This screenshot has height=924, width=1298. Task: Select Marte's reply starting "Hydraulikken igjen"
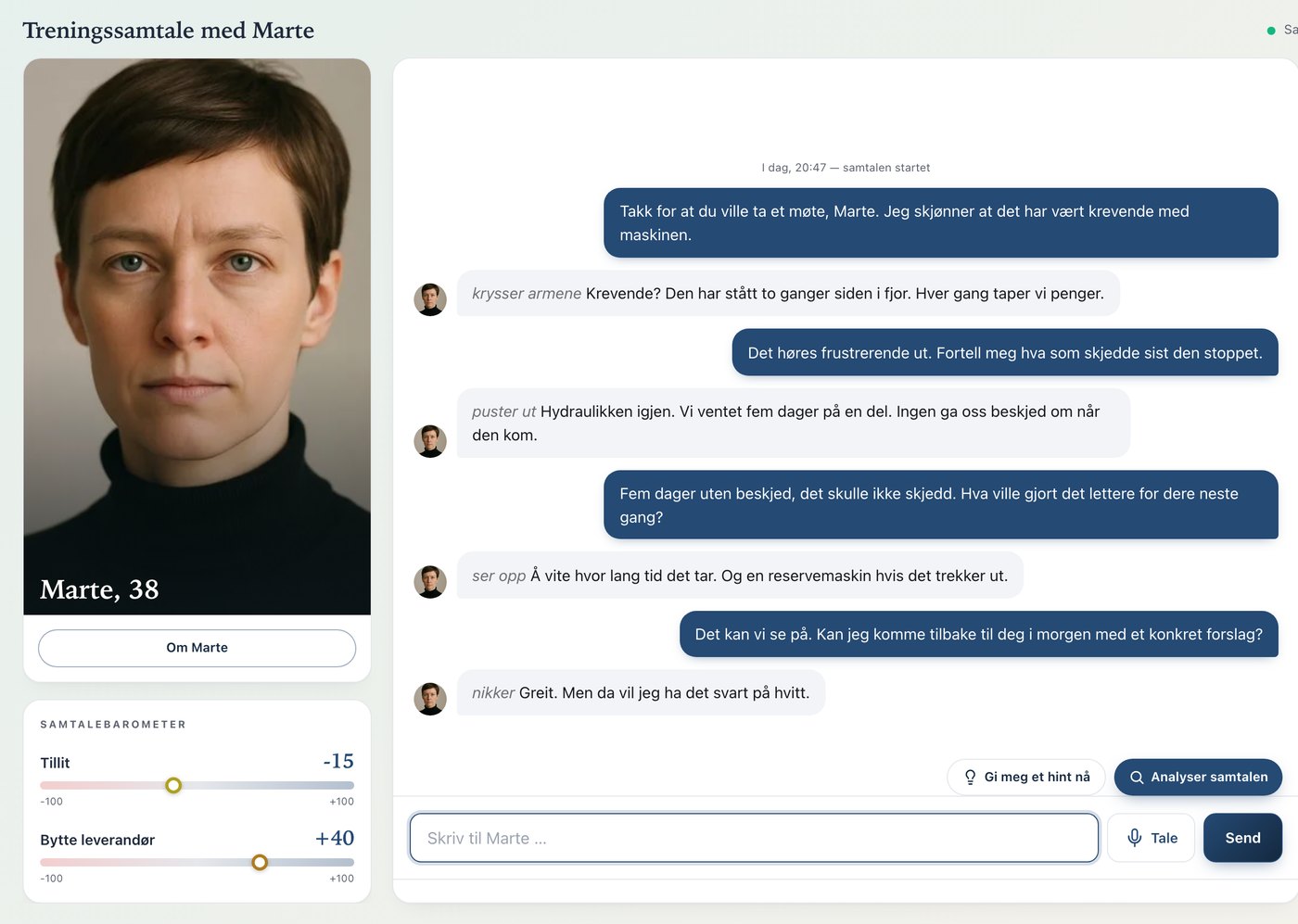pos(794,424)
